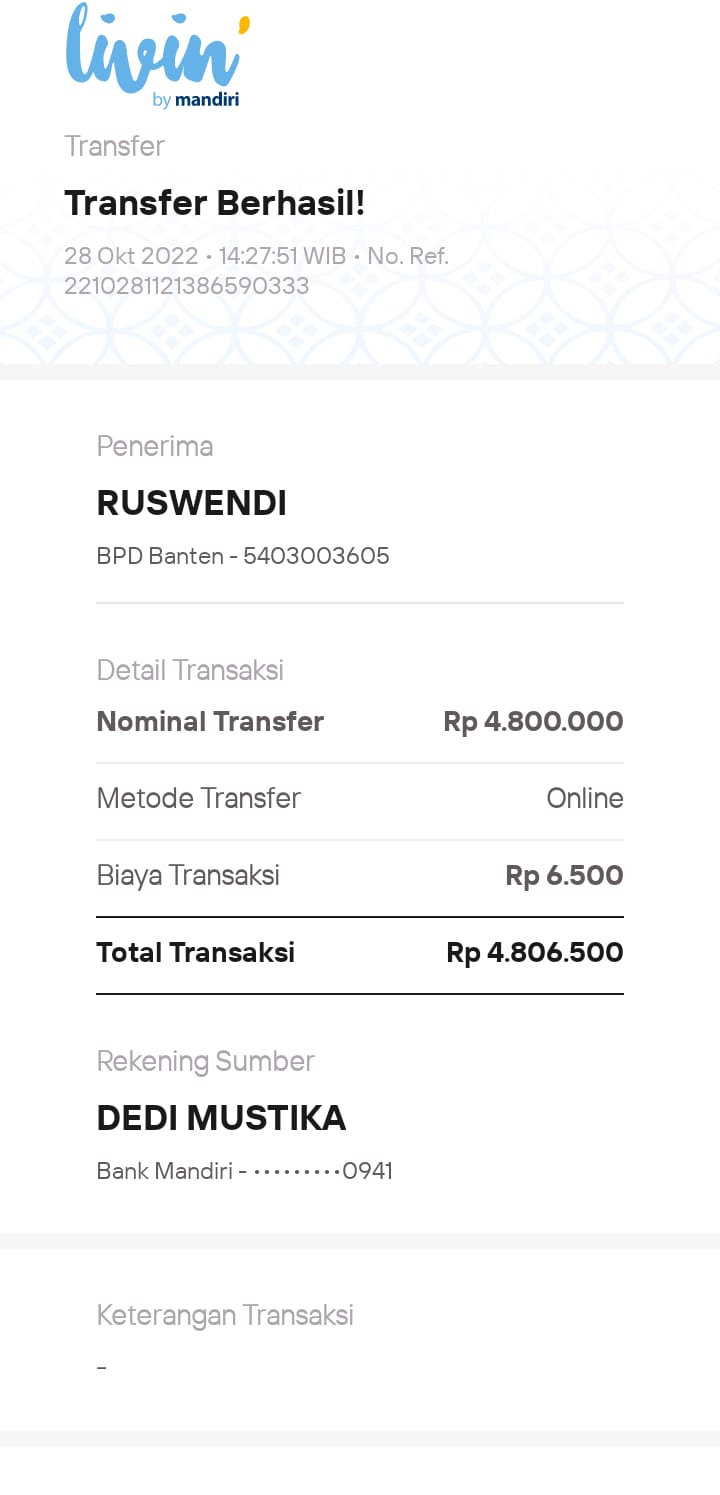This screenshot has height=1495, width=720.
Task: Select the 'Online' transfer method value
Action: 585,798
